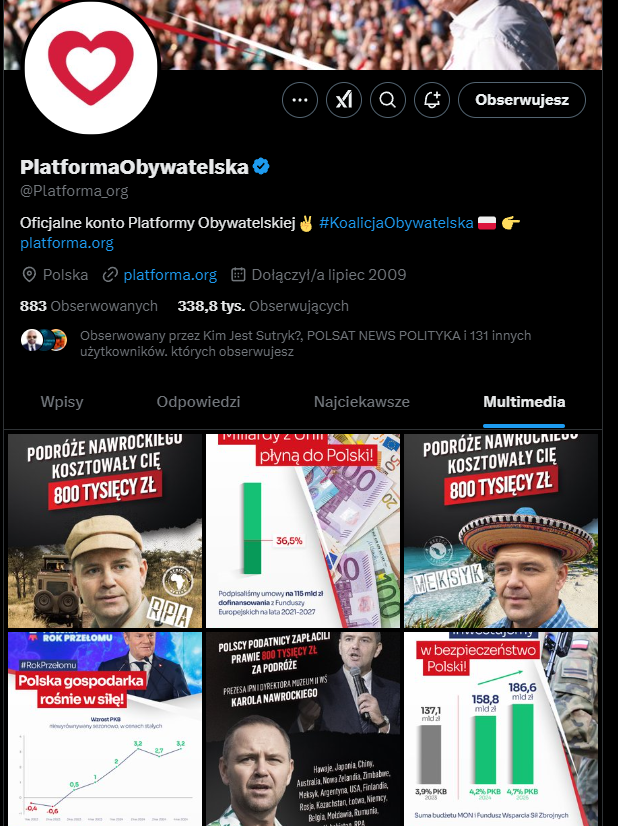
Task: Toggle the Obserwujesz following button
Action: tap(522, 100)
